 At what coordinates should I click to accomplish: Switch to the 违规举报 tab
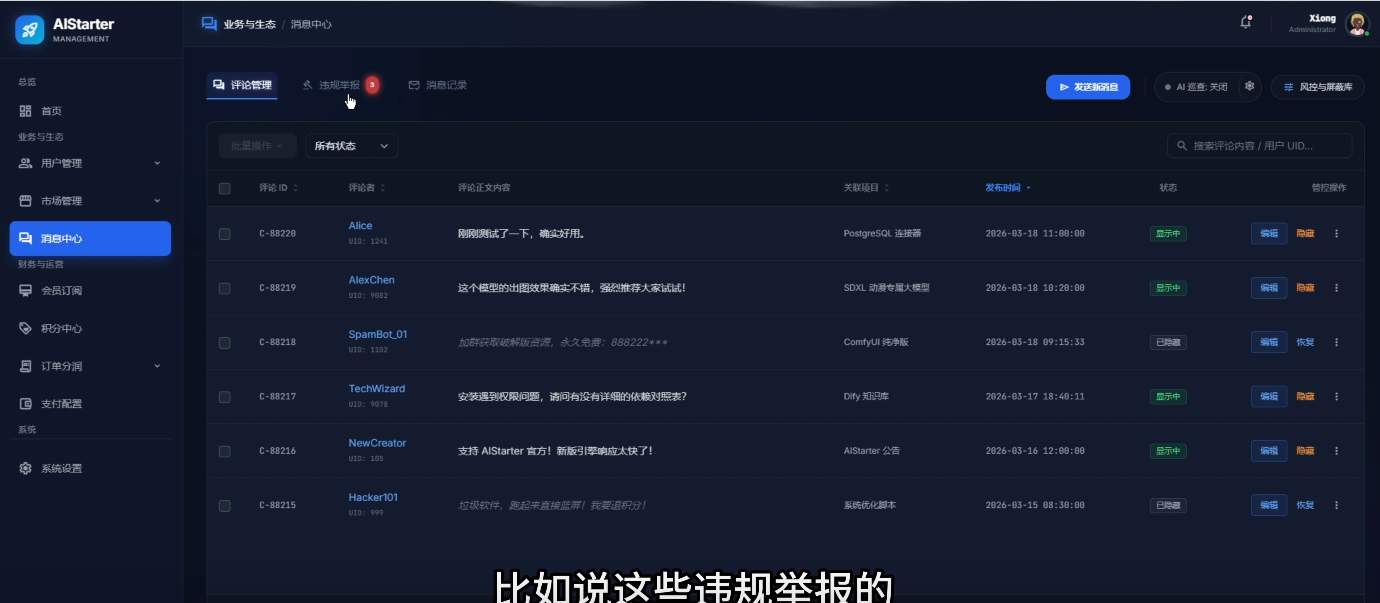tap(340, 85)
